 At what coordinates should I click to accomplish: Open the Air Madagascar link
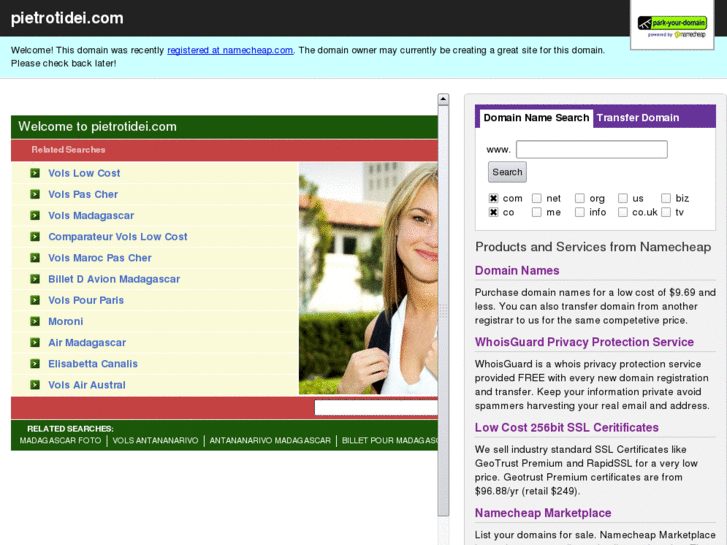[87, 343]
